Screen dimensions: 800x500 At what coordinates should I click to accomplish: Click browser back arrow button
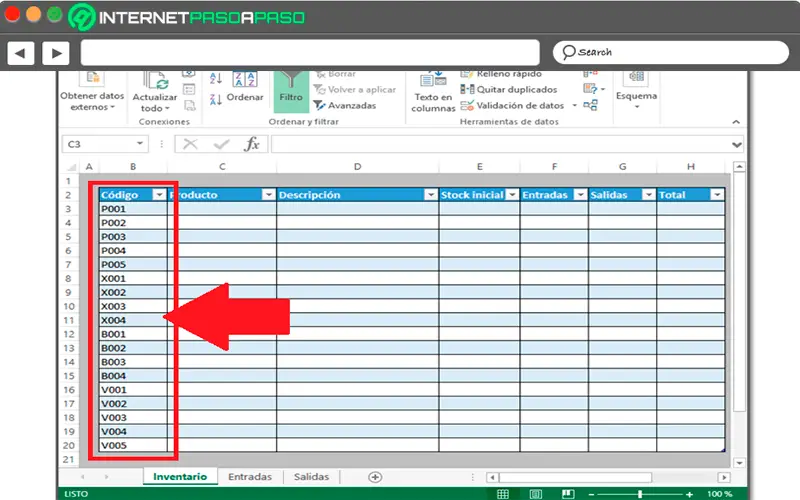click(x=20, y=53)
